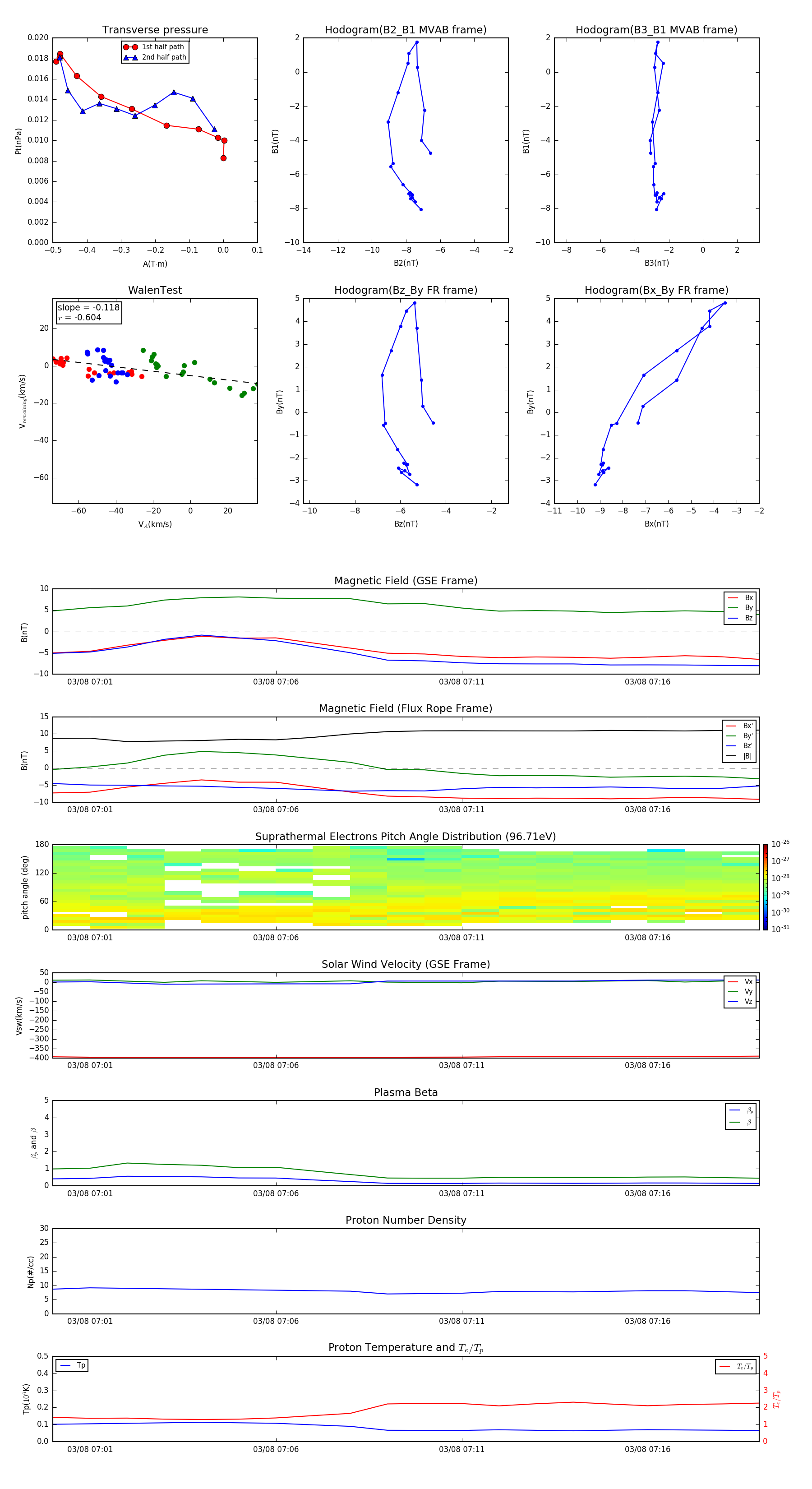The height and width of the screenshot is (1489, 812).
Task: Click the "WalenTest" plot title
Action: point(155,290)
